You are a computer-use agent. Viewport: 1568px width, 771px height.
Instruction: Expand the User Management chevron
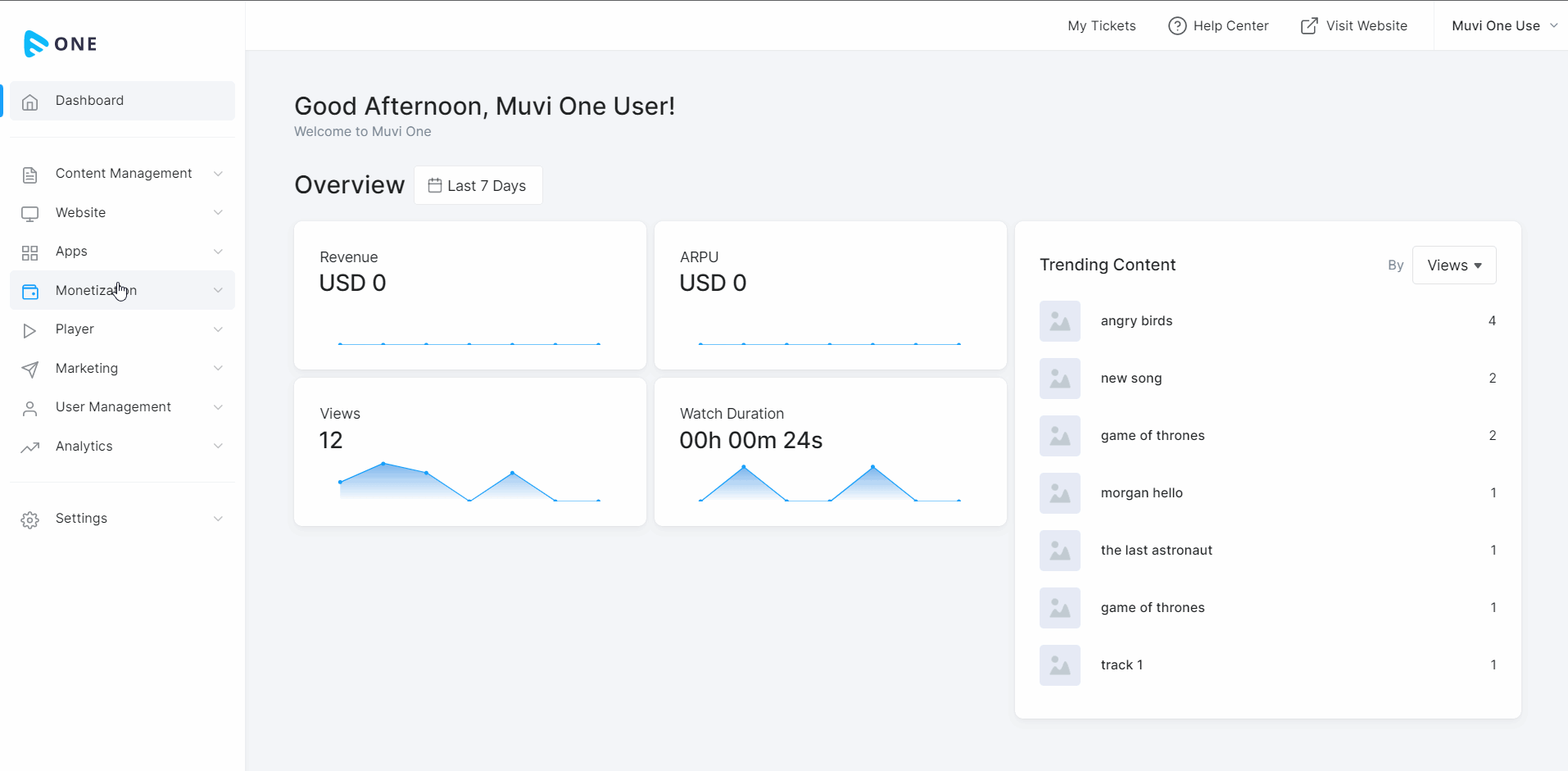[x=218, y=407]
